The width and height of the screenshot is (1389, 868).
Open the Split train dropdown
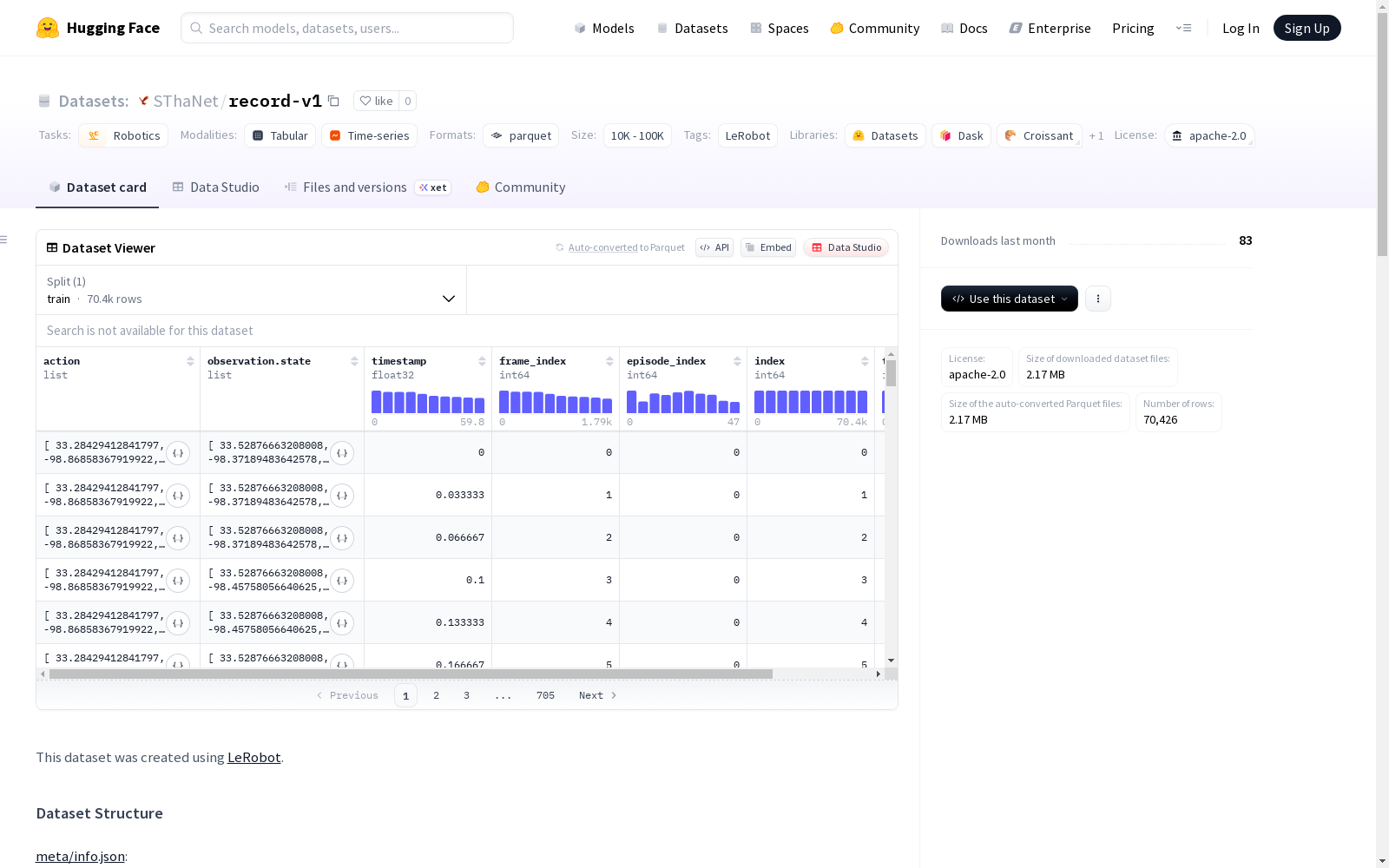coord(251,290)
